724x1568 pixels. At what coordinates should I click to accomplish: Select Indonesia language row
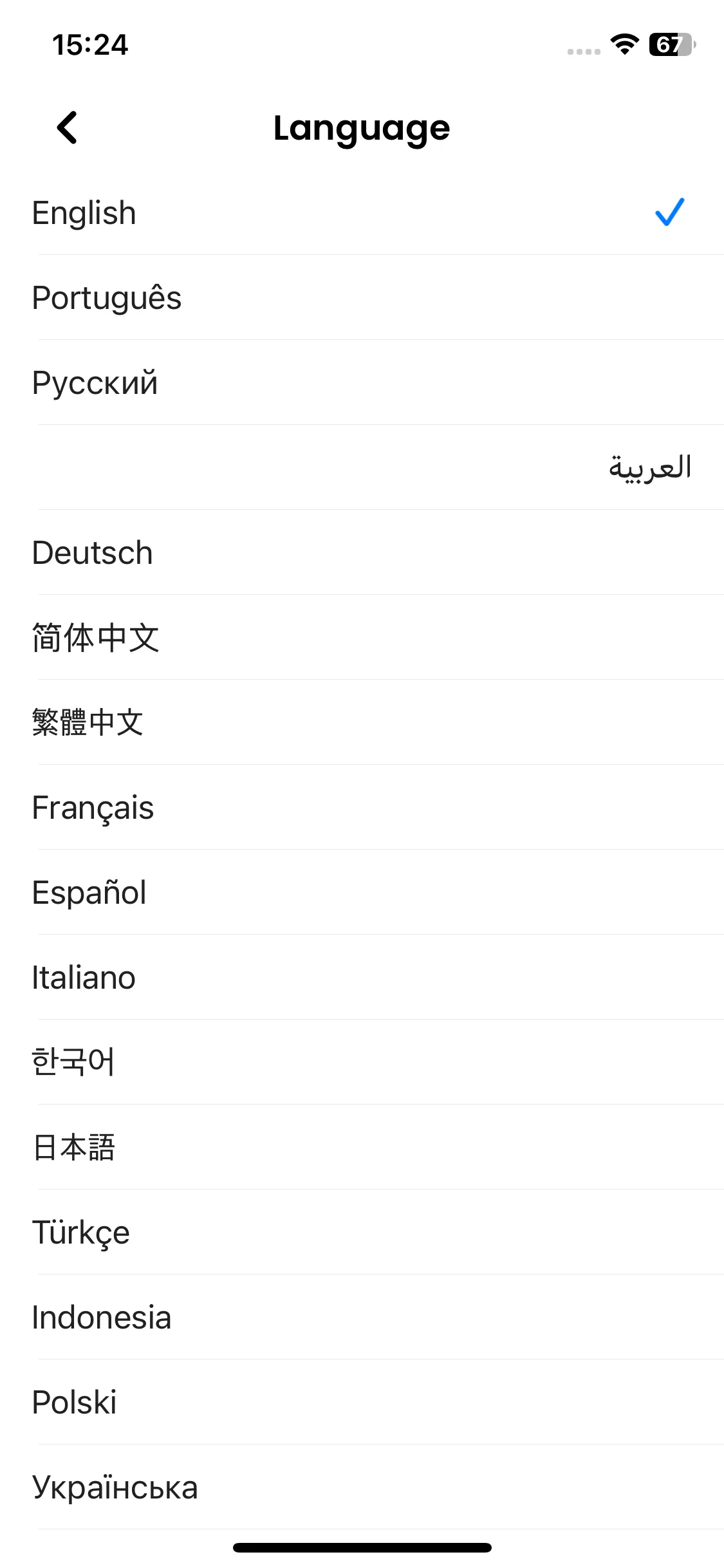click(x=362, y=1317)
